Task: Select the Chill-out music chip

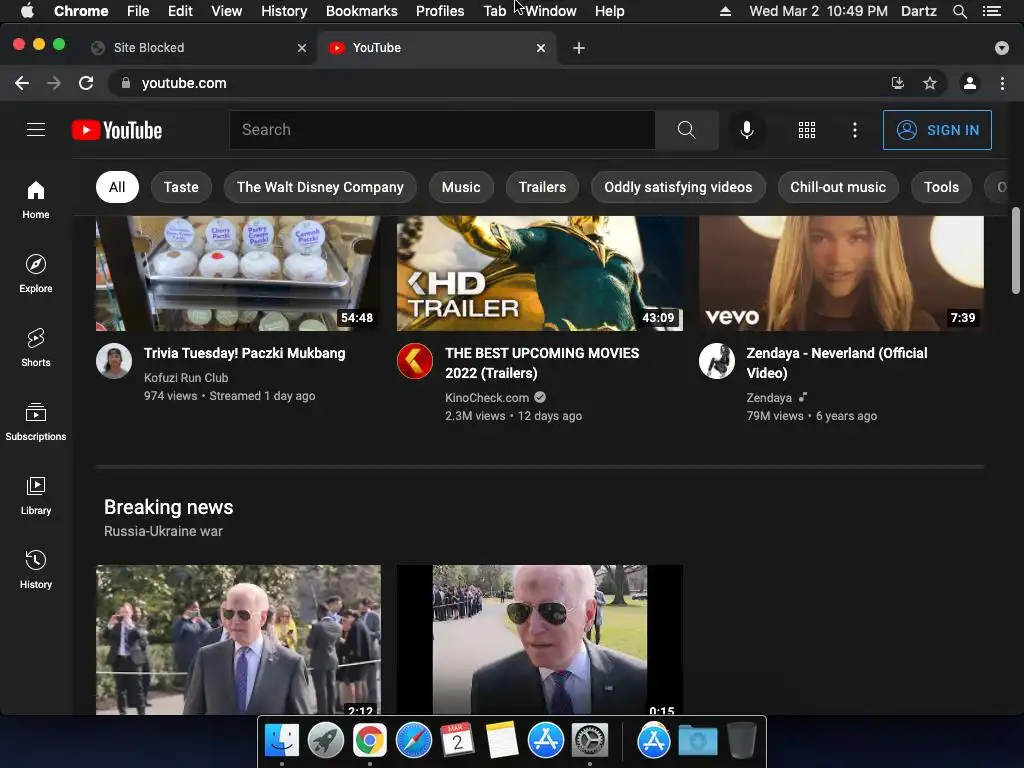Action: click(838, 187)
